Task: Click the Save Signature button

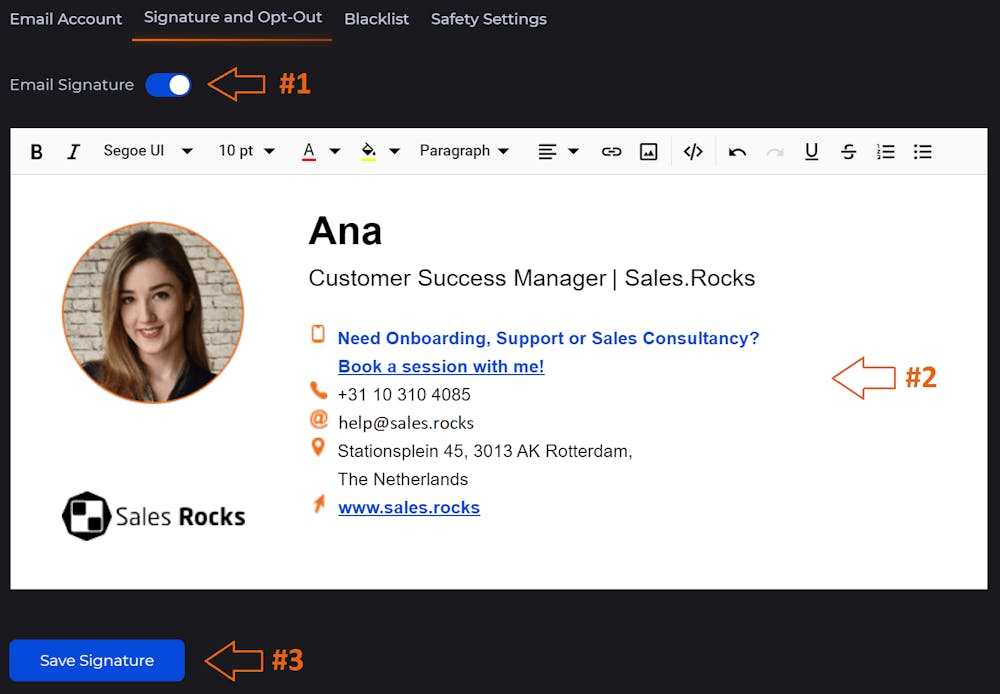Action: 97,660
